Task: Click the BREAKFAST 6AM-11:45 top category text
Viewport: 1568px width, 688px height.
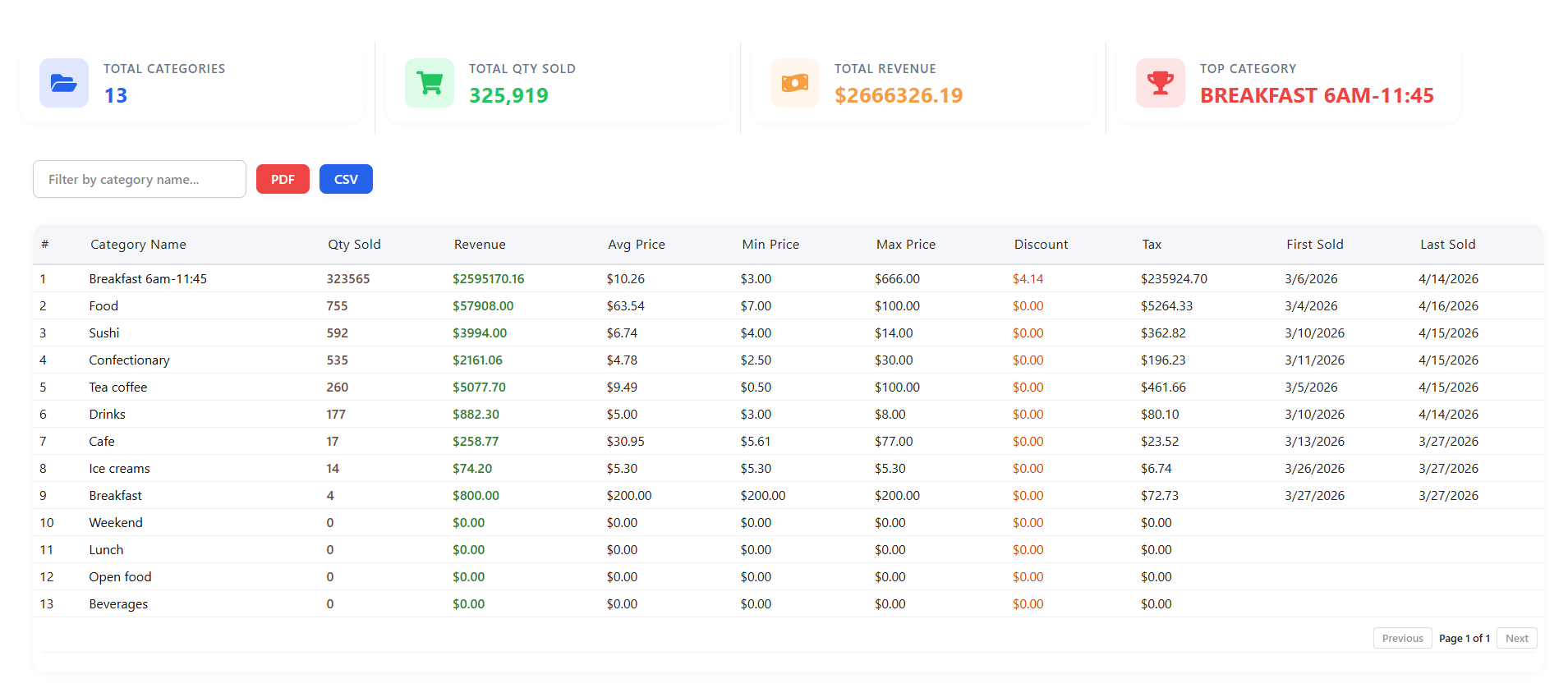Action: coord(1317,95)
